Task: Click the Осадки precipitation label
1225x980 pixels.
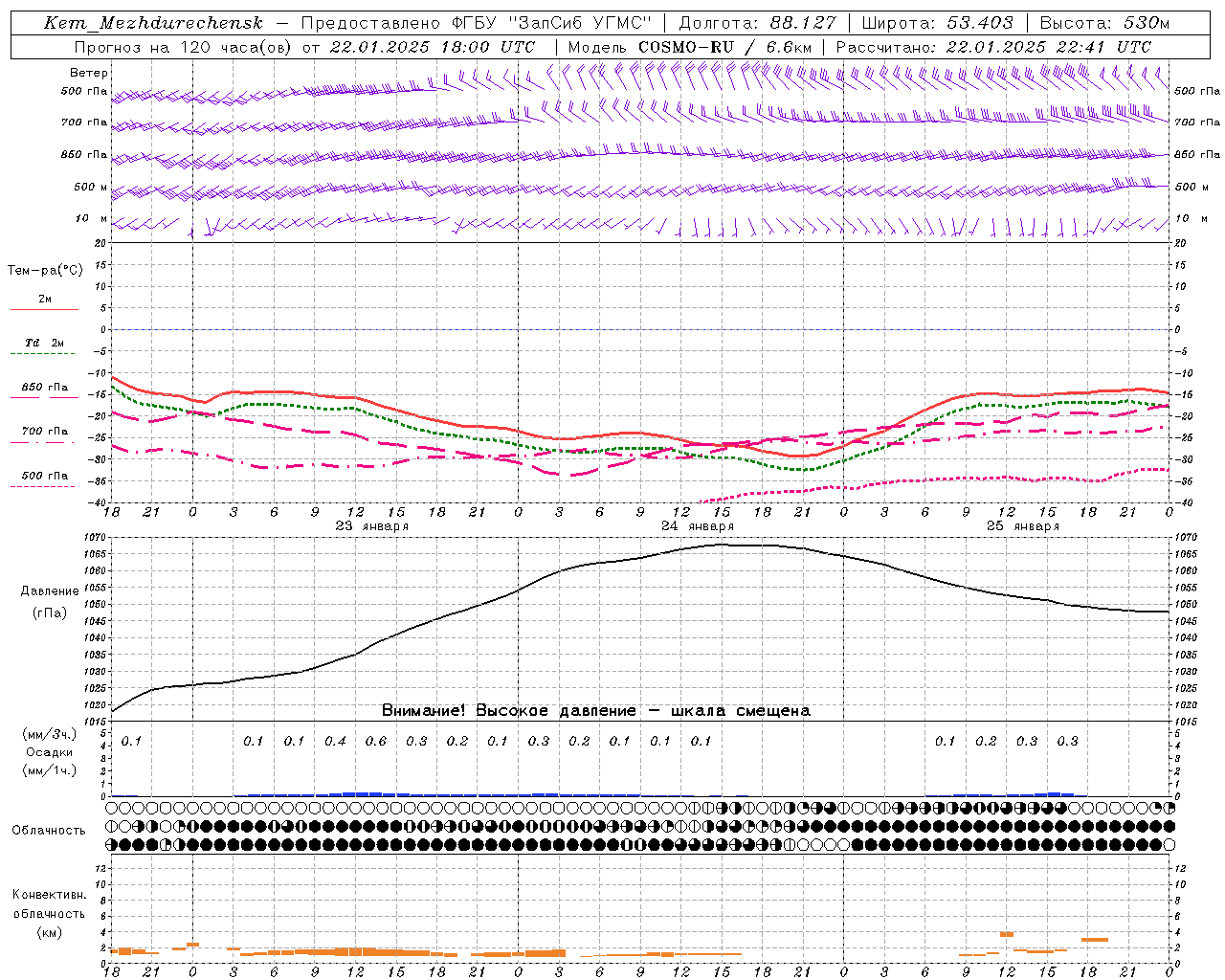Action: pos(50,752)
